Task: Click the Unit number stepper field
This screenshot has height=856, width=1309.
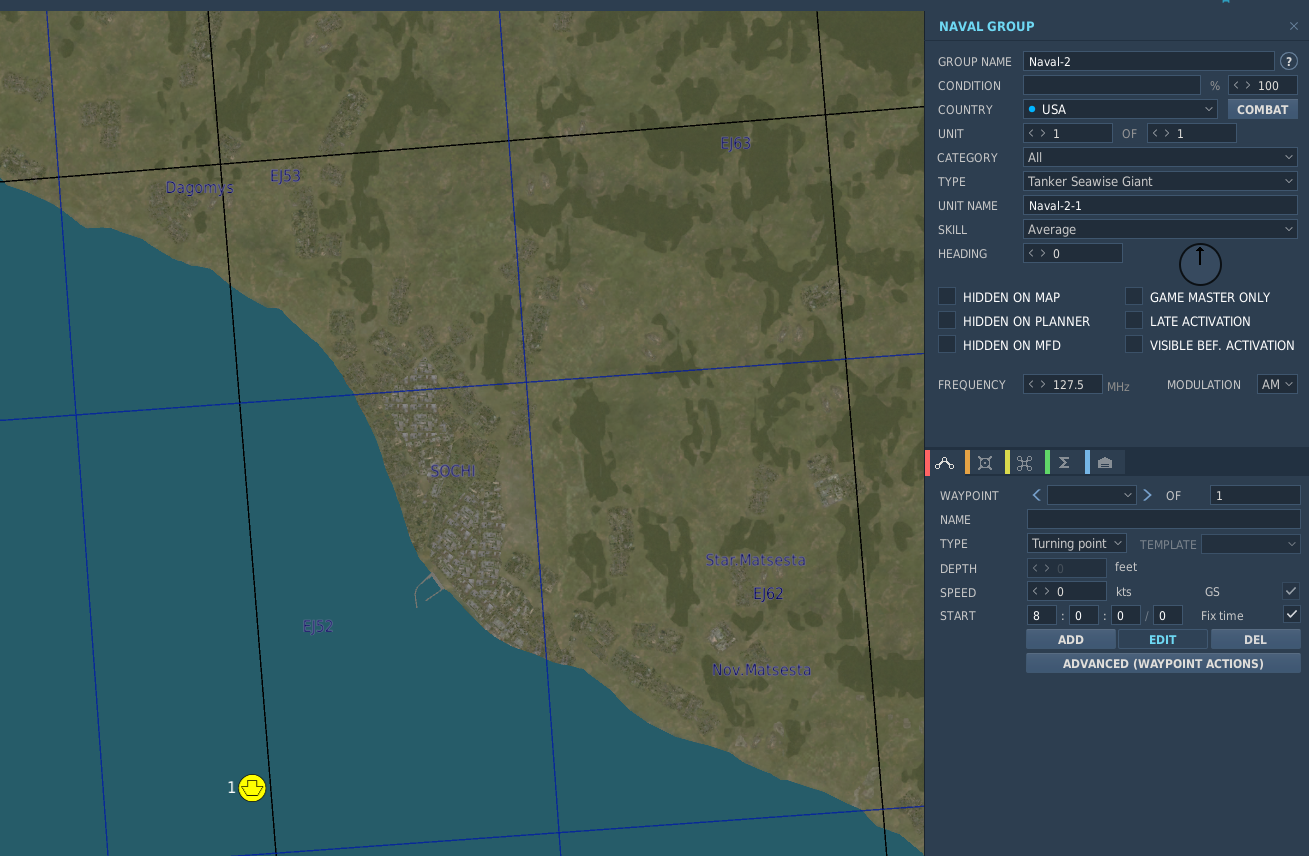Action: (1068, 133)
